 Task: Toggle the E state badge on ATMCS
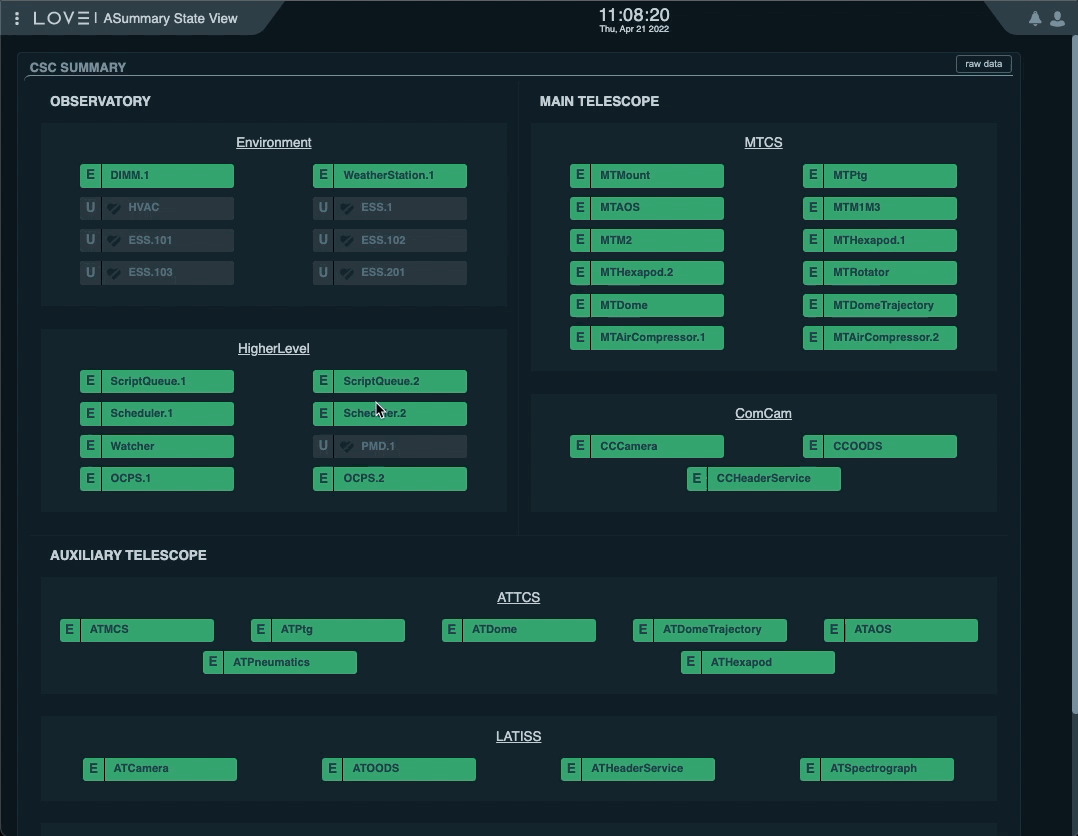click(69, 630)
